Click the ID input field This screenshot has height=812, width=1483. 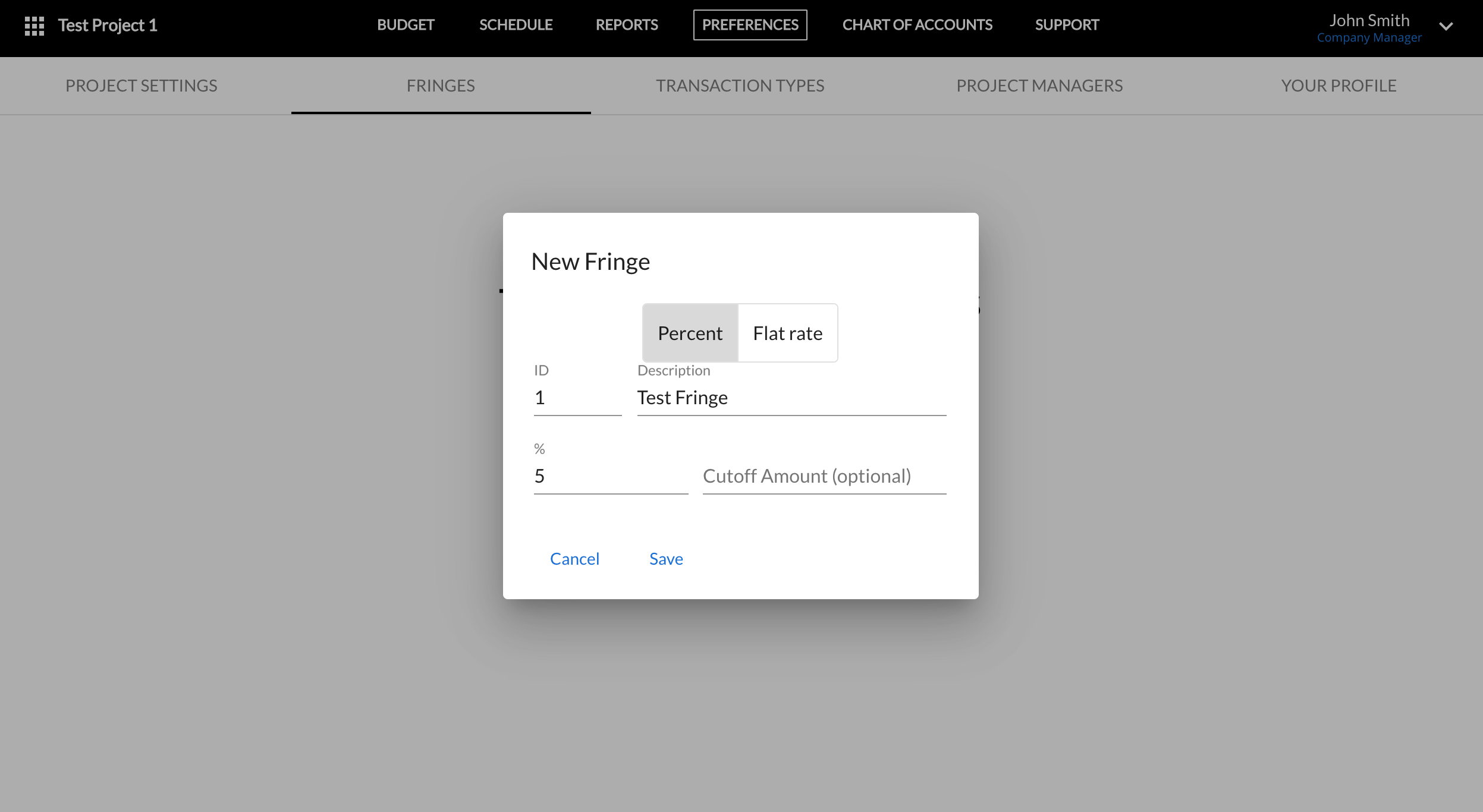(577, 398)
